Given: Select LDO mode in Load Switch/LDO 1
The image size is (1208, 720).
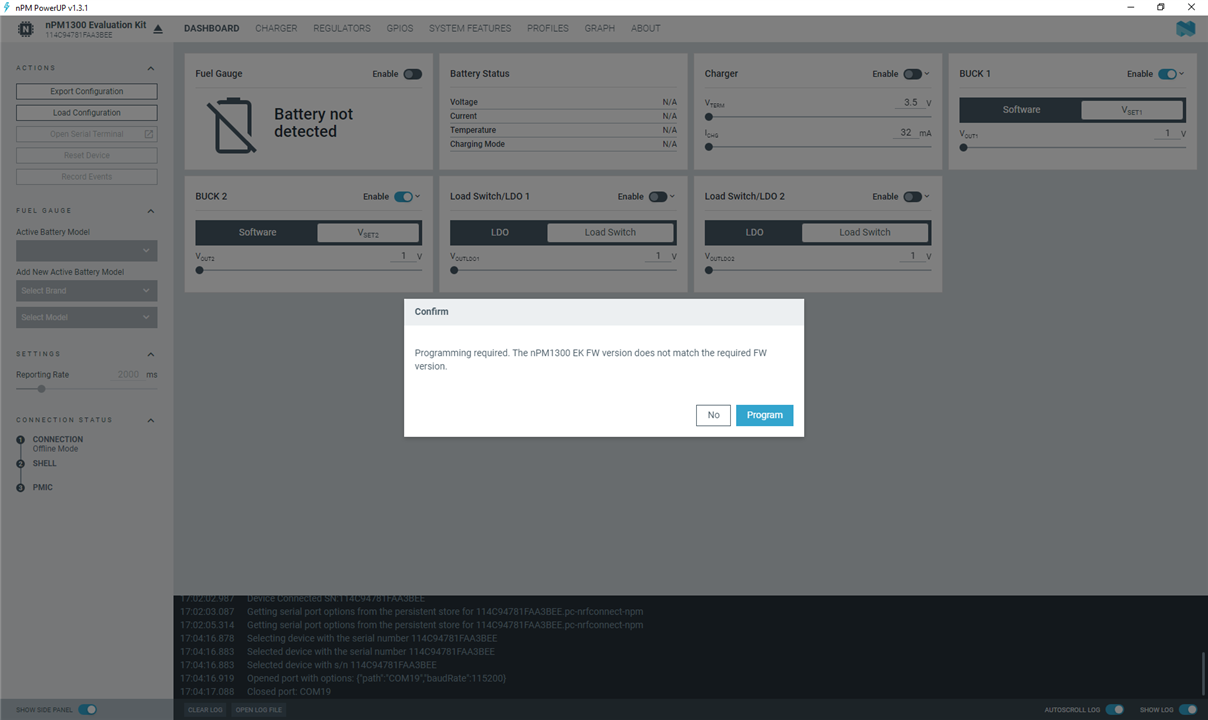Looking at the screenshot, I should coord(500,233).
